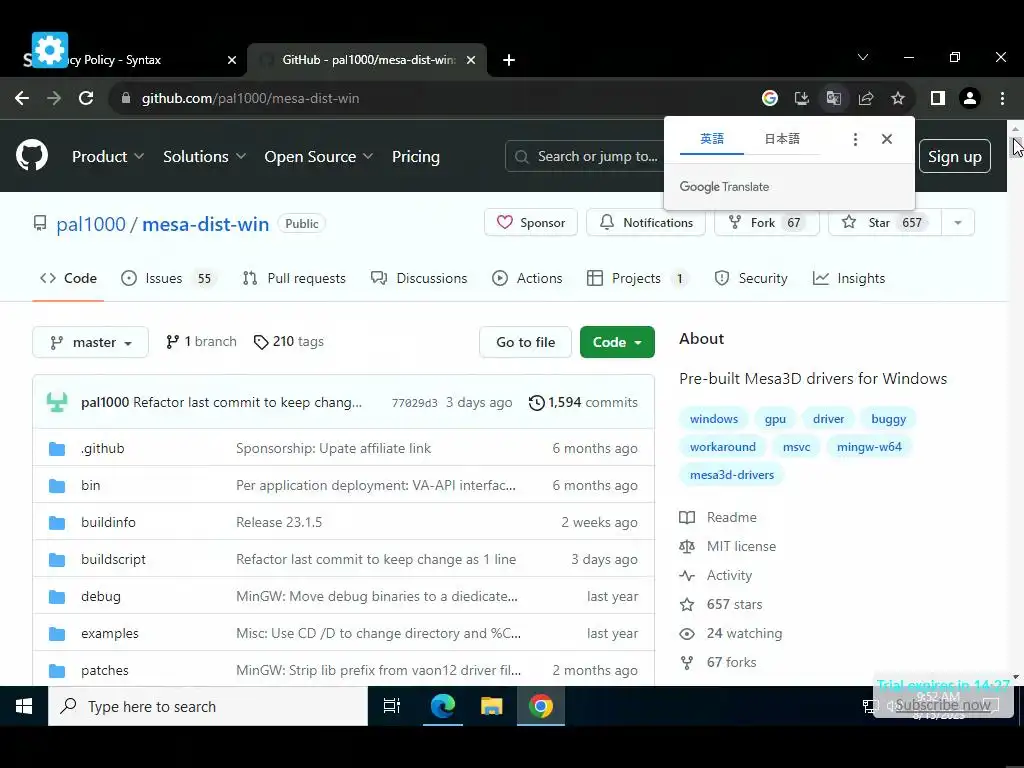Open File Explorer from taskbar
1024x768 pixels.
click(x=491, y=706)
